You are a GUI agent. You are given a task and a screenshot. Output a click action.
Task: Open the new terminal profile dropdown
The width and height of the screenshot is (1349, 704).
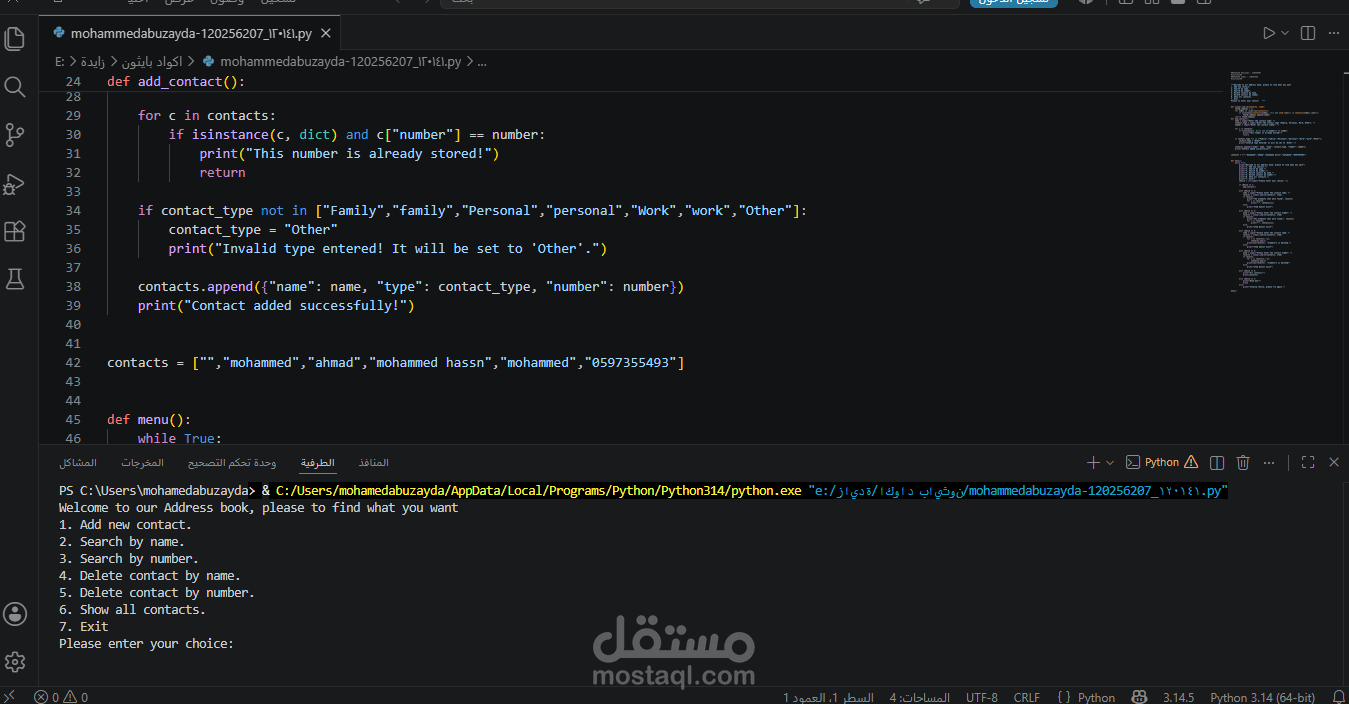1110,463
